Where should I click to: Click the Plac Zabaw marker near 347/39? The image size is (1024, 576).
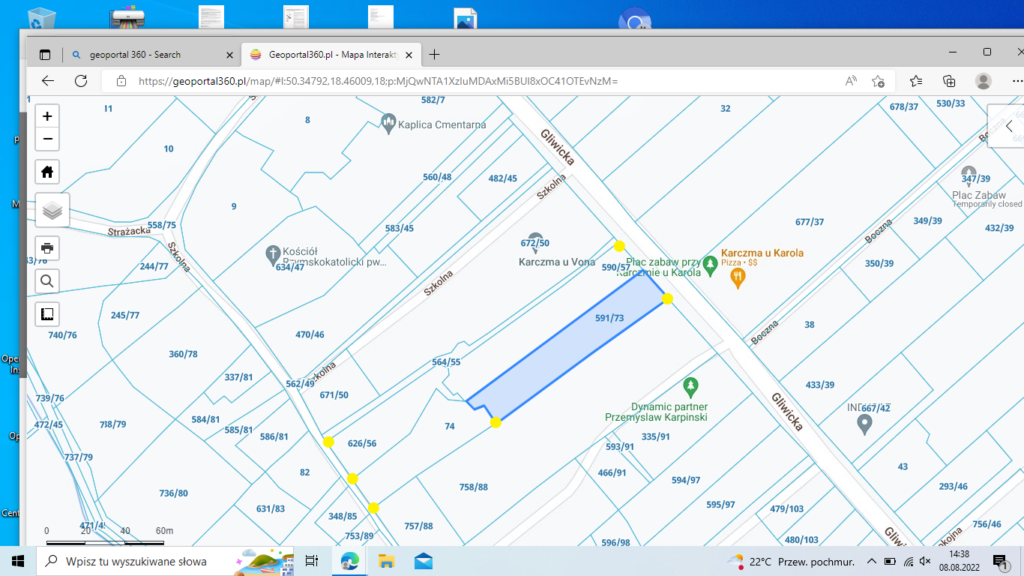(x=968, y=175)
